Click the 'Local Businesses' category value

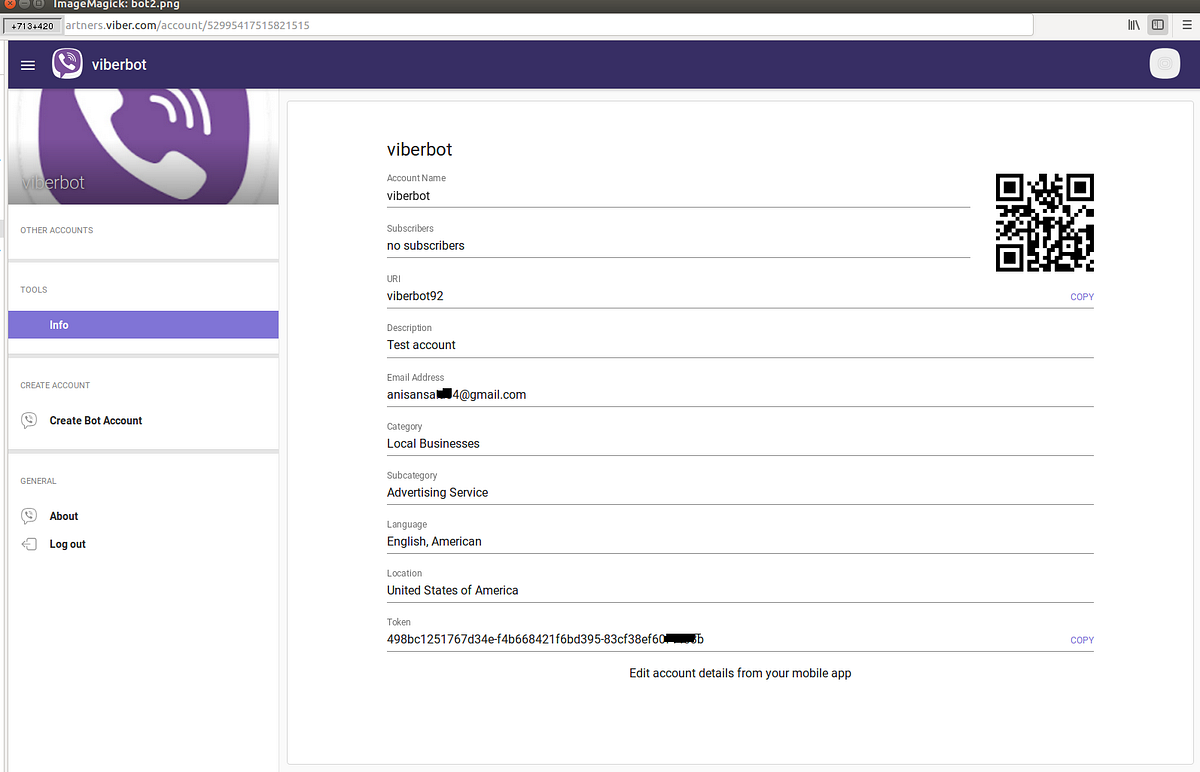[433, 443]
